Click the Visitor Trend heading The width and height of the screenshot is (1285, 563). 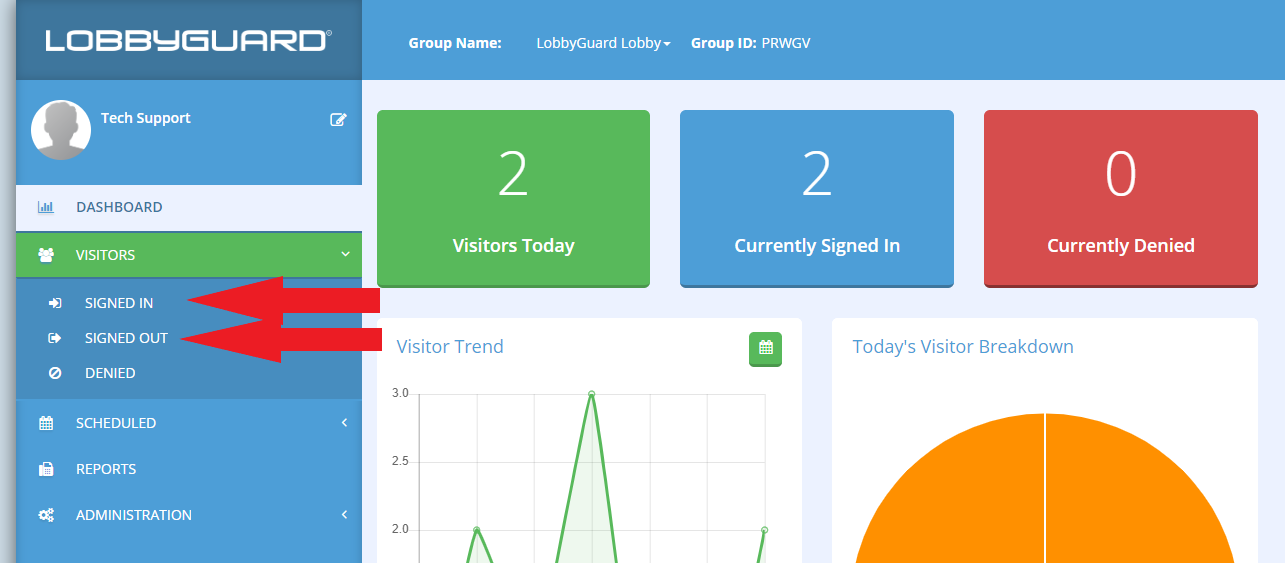point(450,347)
